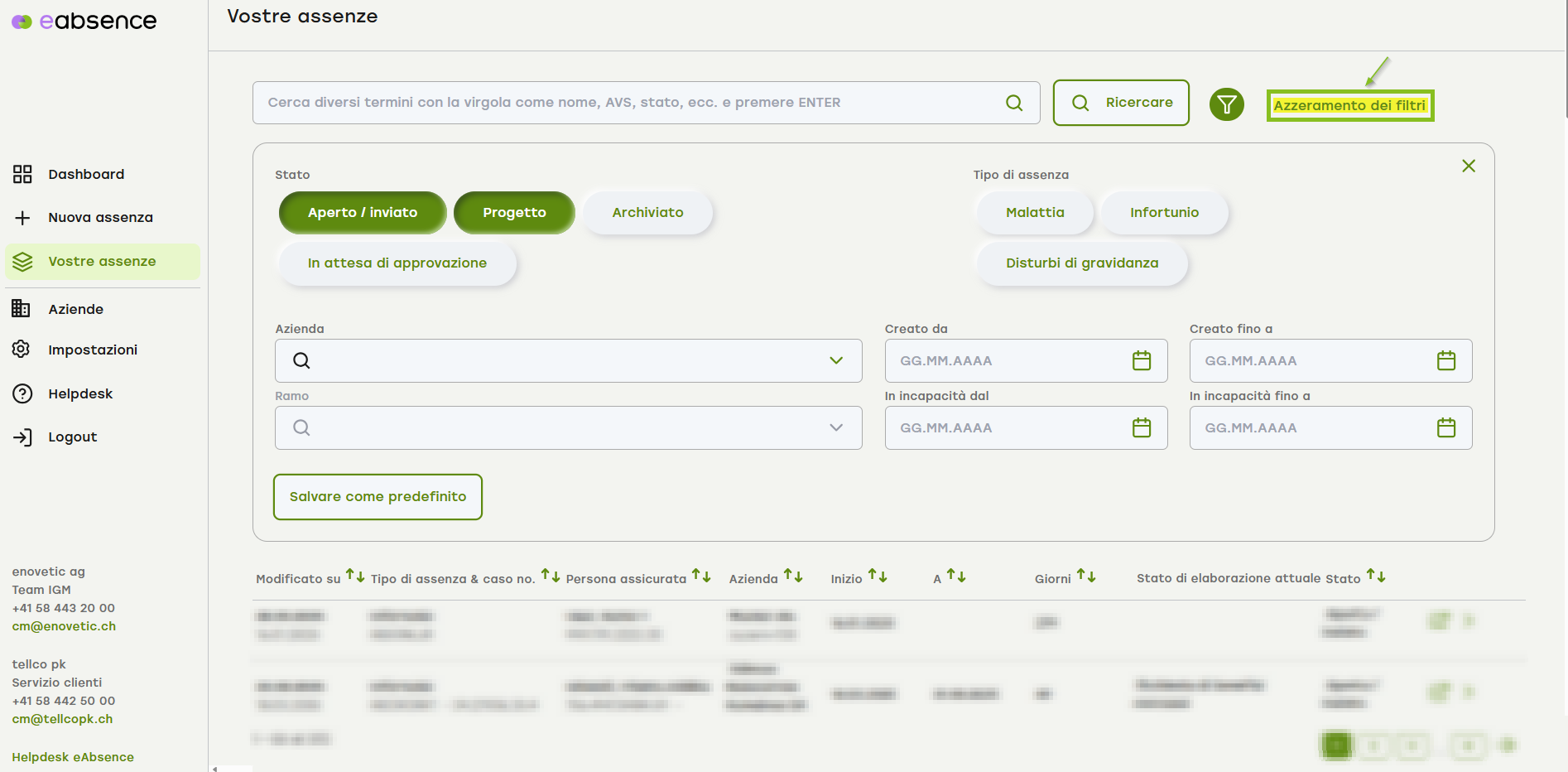This screenshot has height=772, width=1568.
Task: Toggle the Aperto / inviato status filter
Action: 363,213
